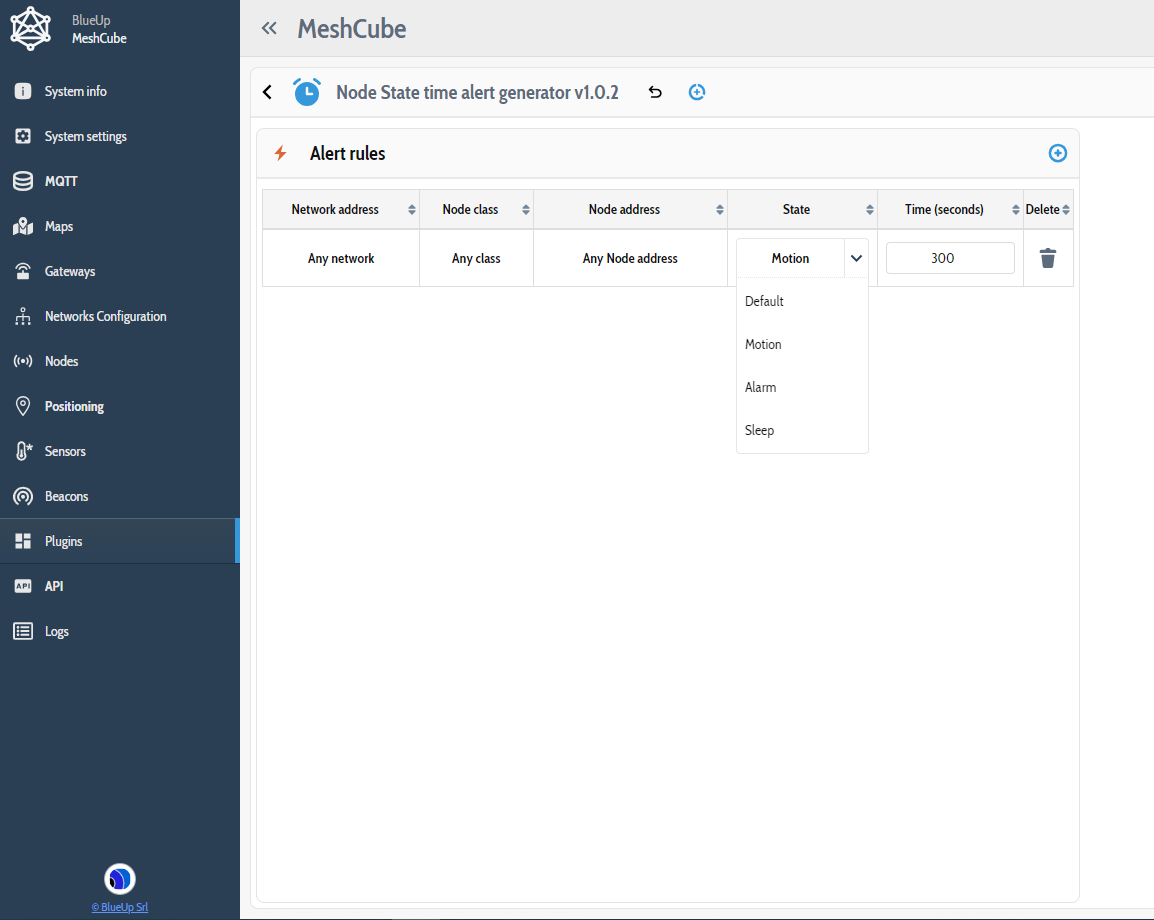Screen dimensions: 1154x920
Task: Add a new alert rule with plus icon
Action: pos(1057,153)
